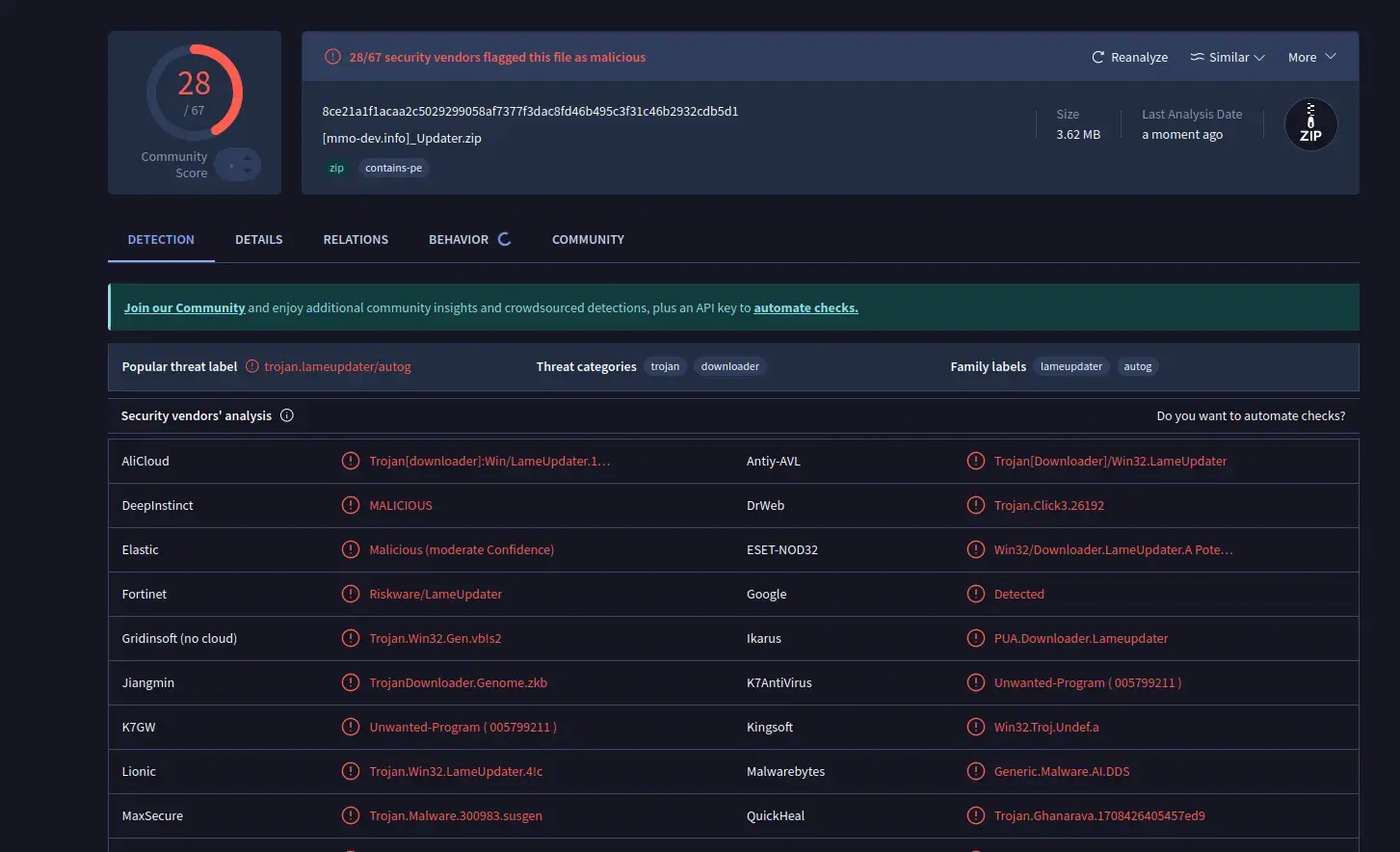Click the 'a moment ago' analysis date
This screenshot has height=852, width=1400.
tap(1182, 134)
